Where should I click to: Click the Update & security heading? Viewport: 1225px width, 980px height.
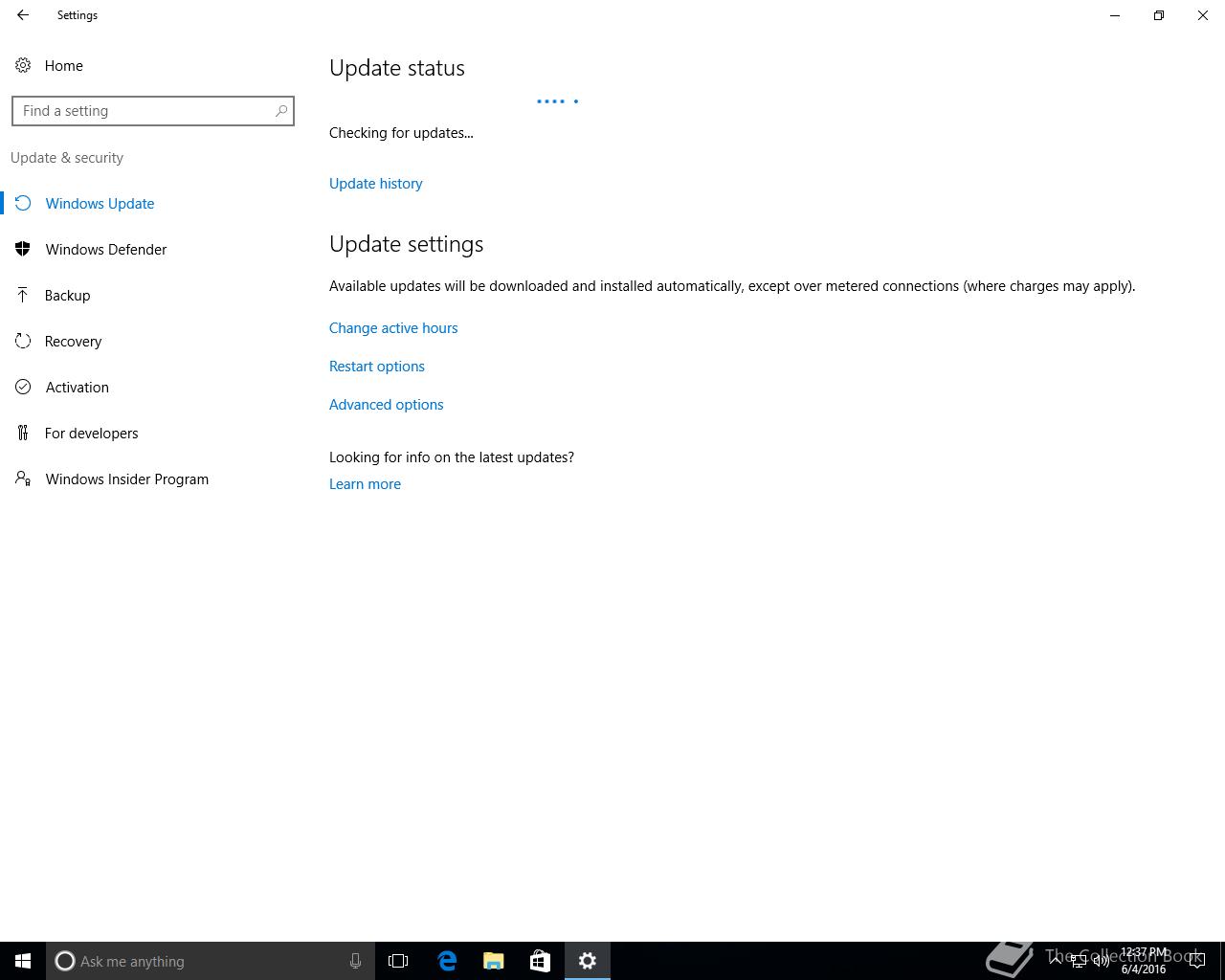tap(67, 158)
